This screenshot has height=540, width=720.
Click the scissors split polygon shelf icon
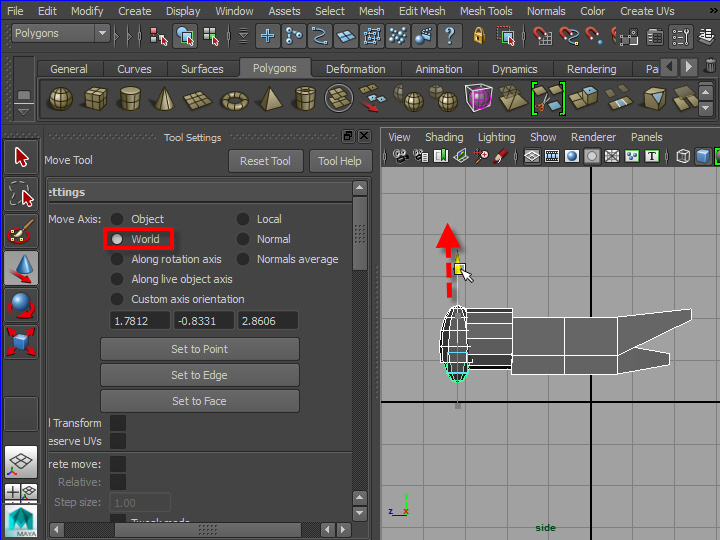[548, 98]
